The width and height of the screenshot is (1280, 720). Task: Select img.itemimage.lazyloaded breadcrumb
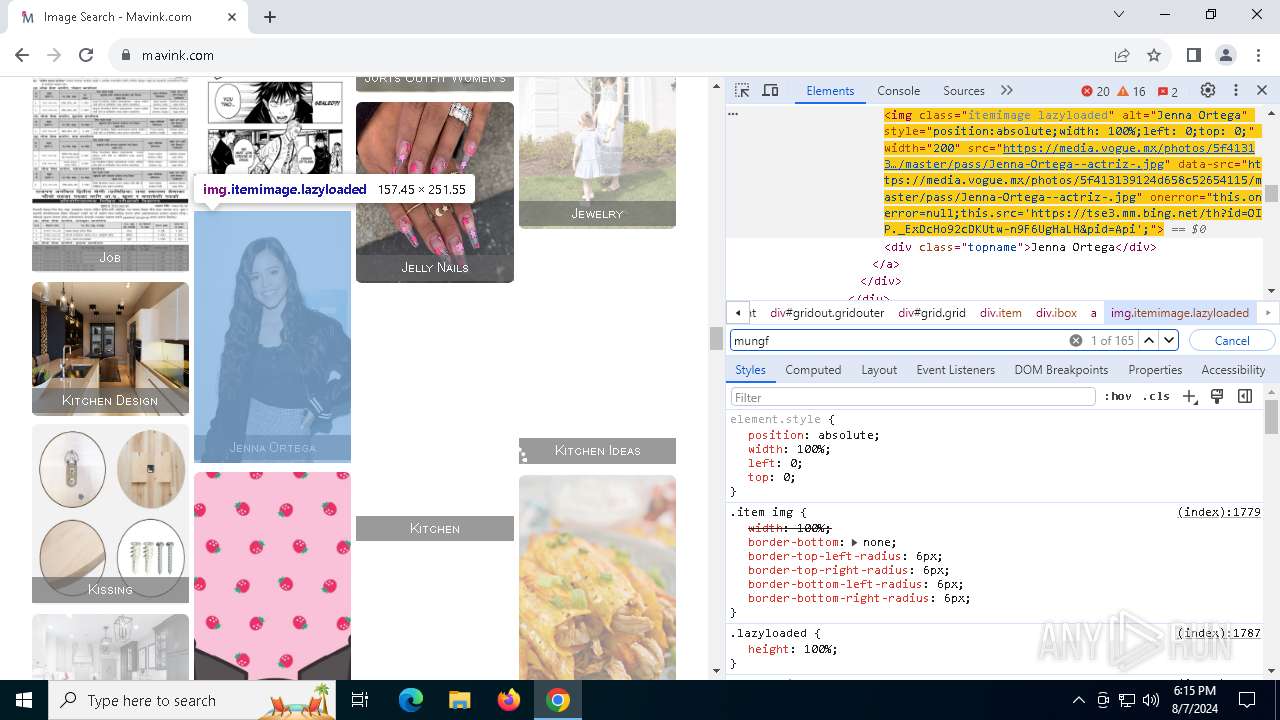1180,313
